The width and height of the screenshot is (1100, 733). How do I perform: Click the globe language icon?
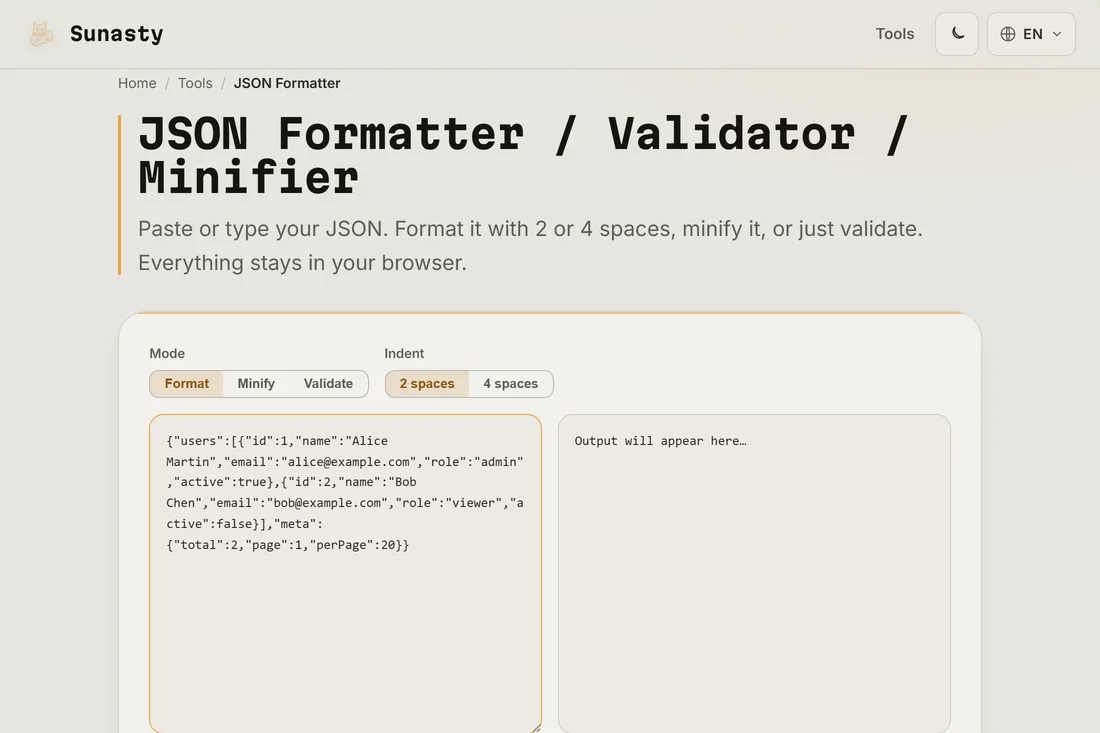click(1008, 34)
